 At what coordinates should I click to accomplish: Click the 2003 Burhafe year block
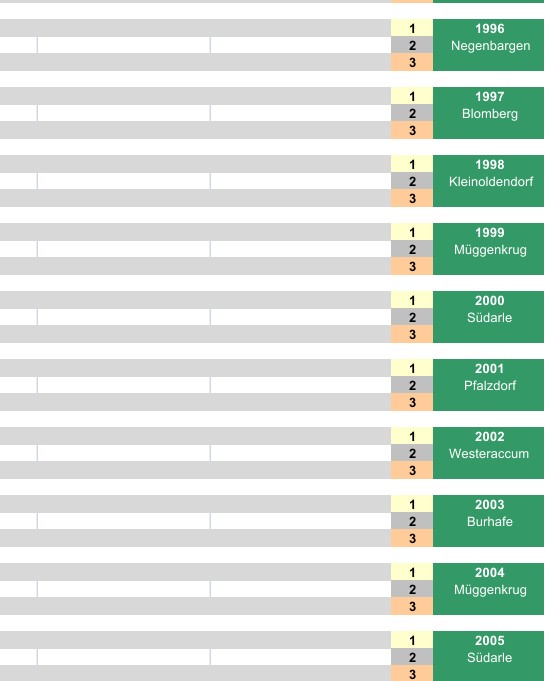pos(488,521)
